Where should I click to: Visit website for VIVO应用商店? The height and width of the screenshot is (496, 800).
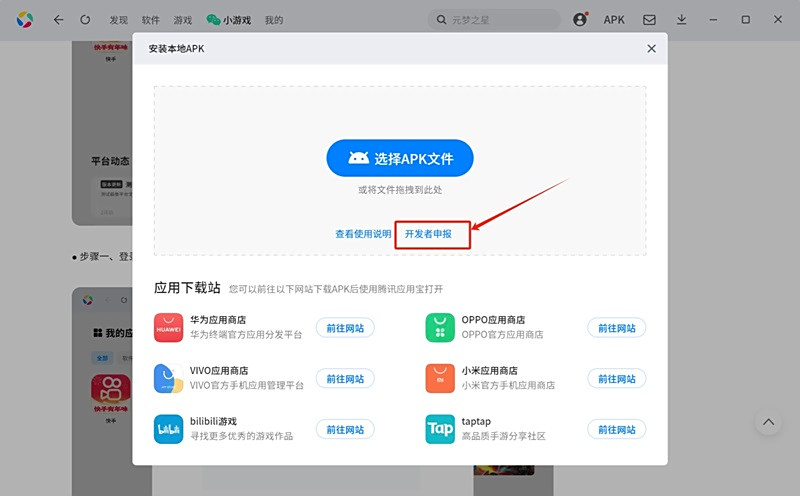click(345, 379)
